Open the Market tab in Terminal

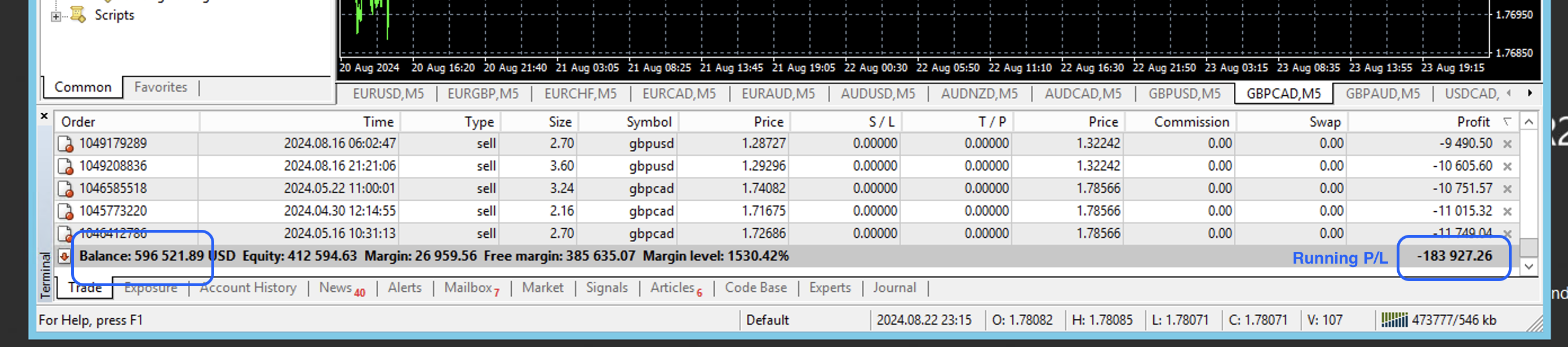pos(542,288)
